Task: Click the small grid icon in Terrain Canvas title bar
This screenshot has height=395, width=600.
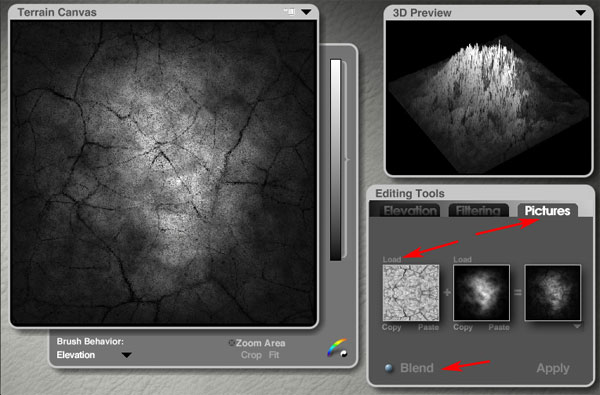Action: [x=290, y=12]
